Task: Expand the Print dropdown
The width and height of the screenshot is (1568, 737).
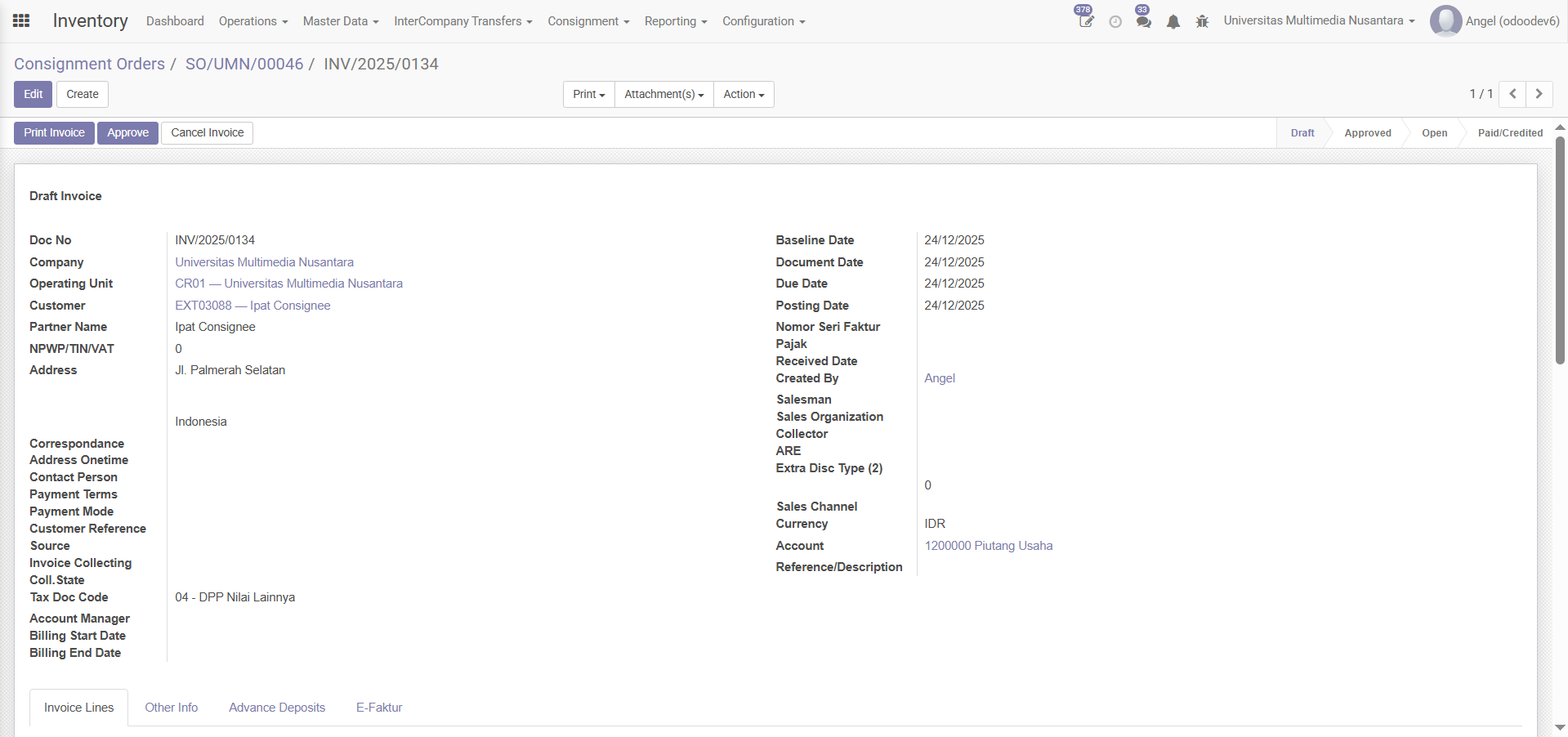Action: 588,94
